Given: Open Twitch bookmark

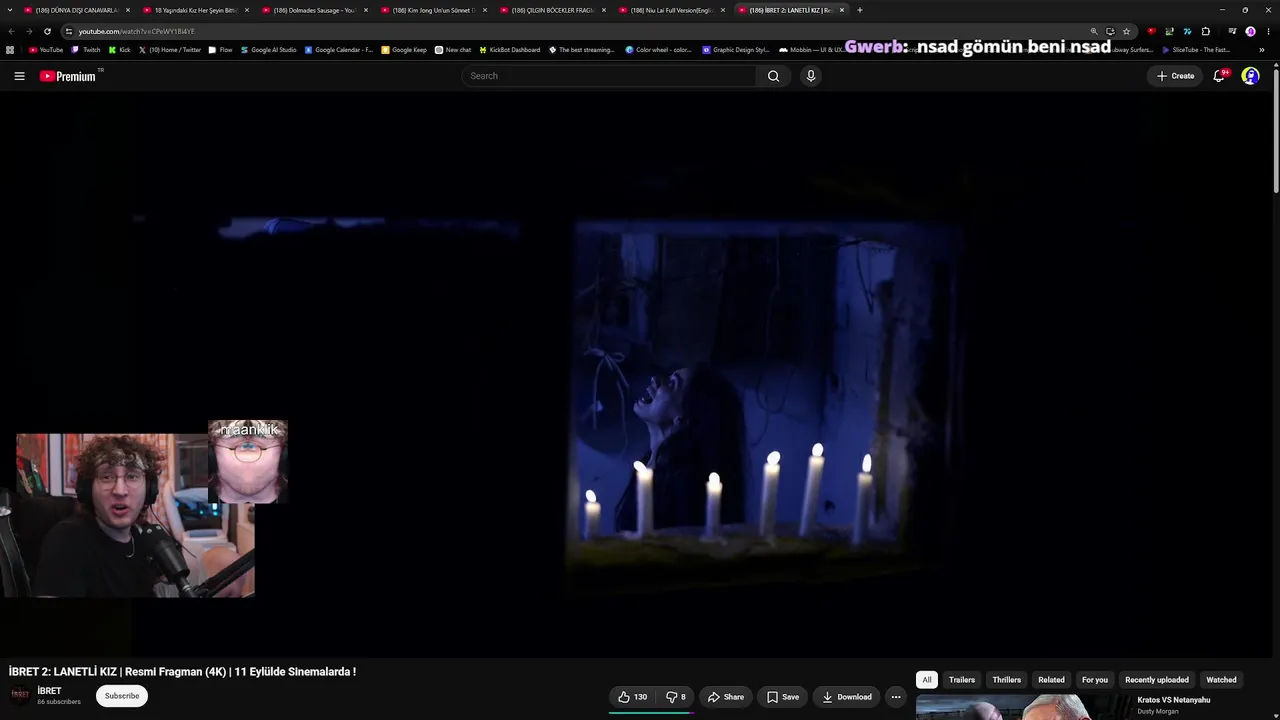Looking at the screenshot, I should [x=86, y=49].
